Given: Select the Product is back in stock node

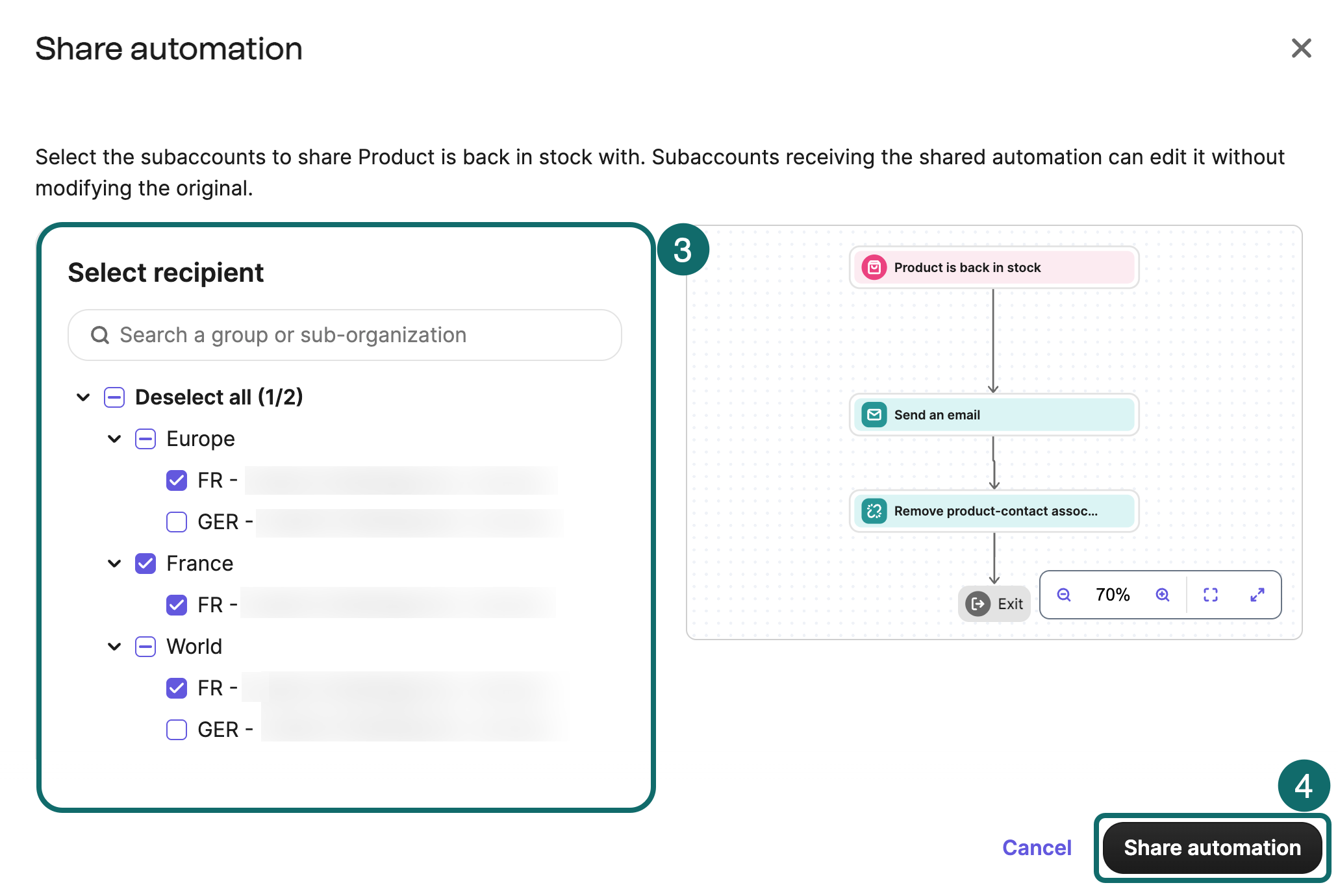Looking at the screenshot, I should click(994, 268).
